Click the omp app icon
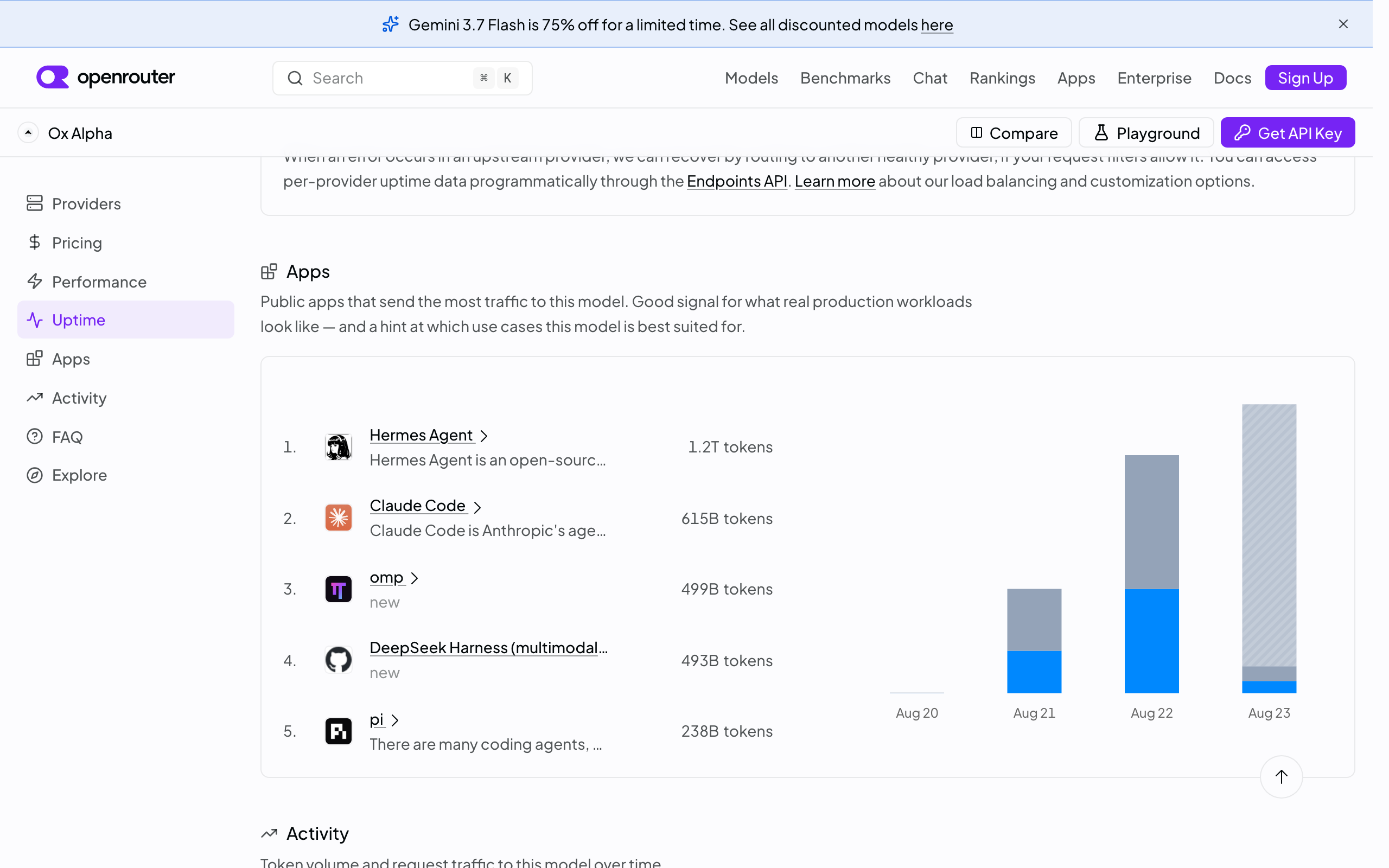1389x868 pixels. click(x=338, y=589)
